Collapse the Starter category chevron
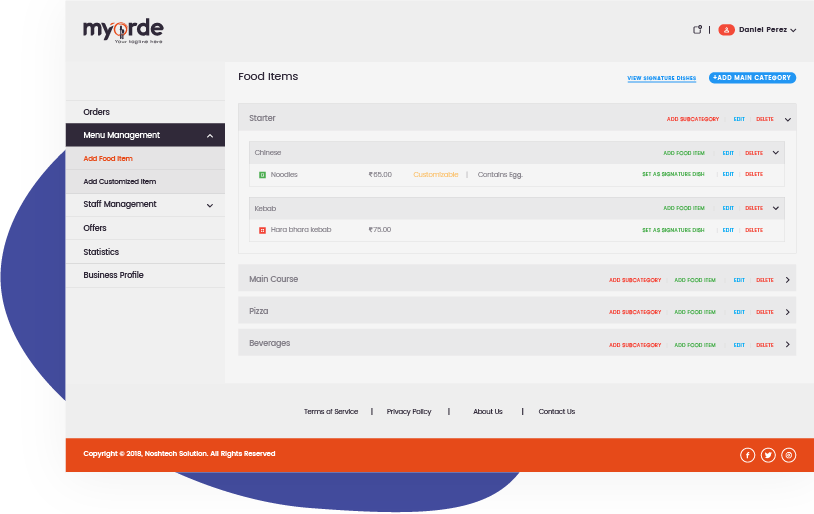Screen dimensions: 814x514 pos(788,119)
